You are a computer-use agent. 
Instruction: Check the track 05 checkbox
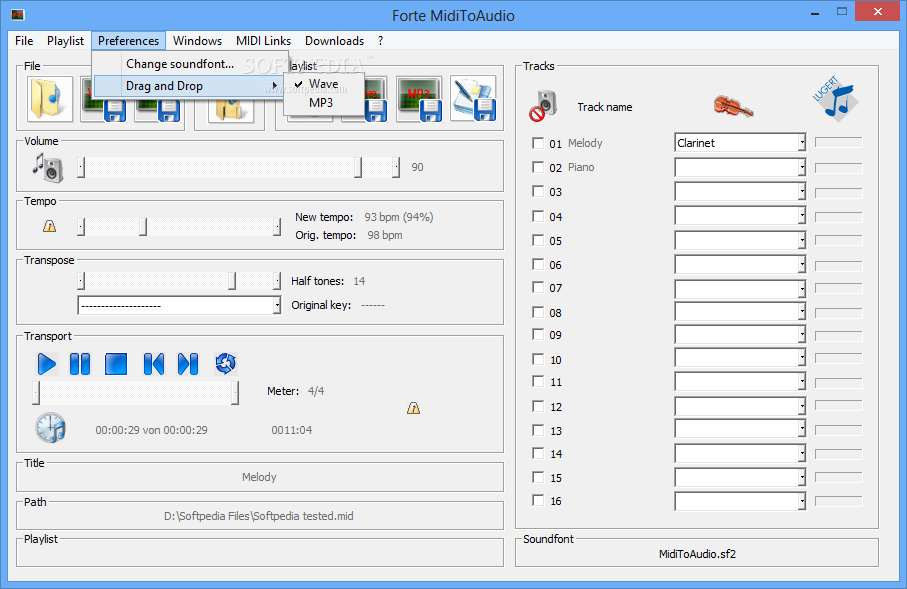click(x=538, y=240)
